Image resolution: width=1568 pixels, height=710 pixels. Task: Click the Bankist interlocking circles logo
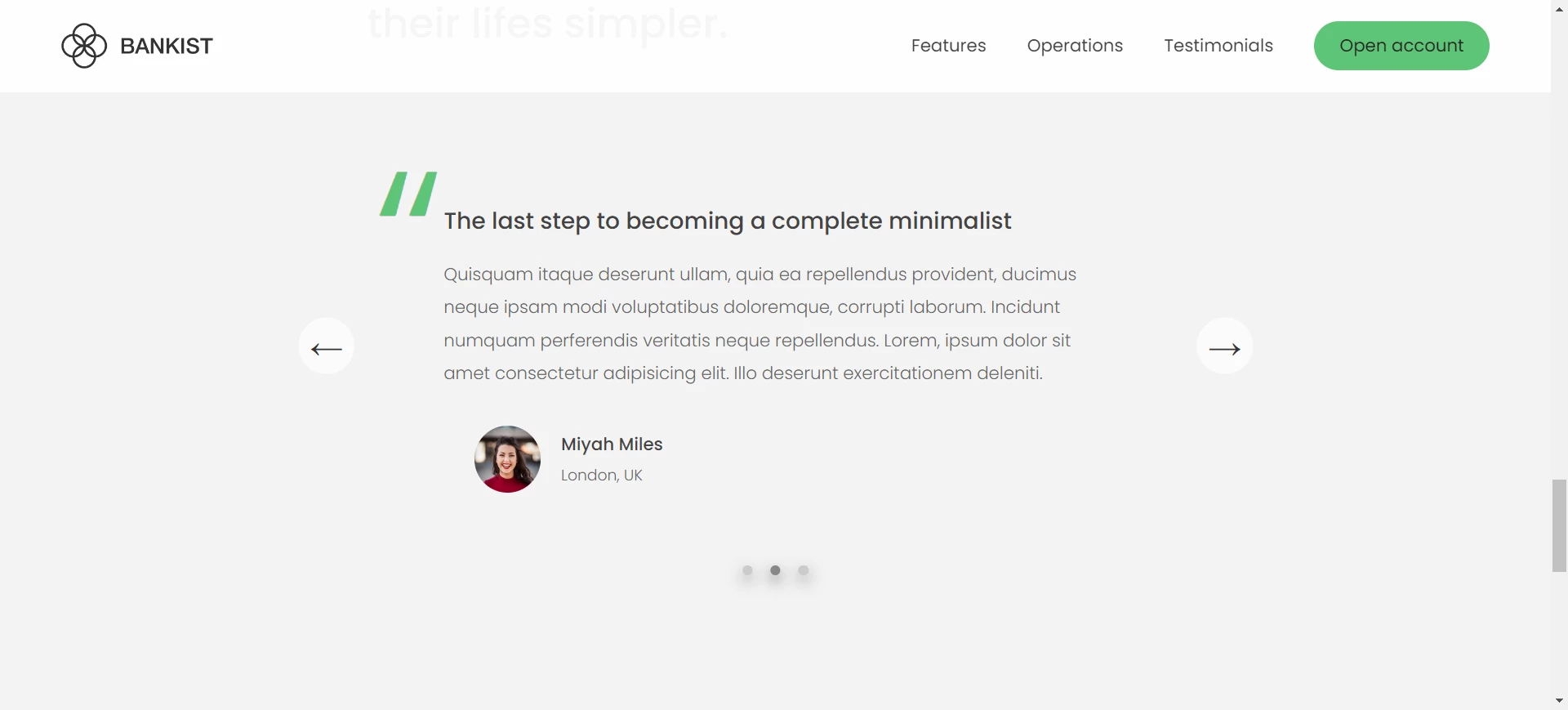pos(84,46)
